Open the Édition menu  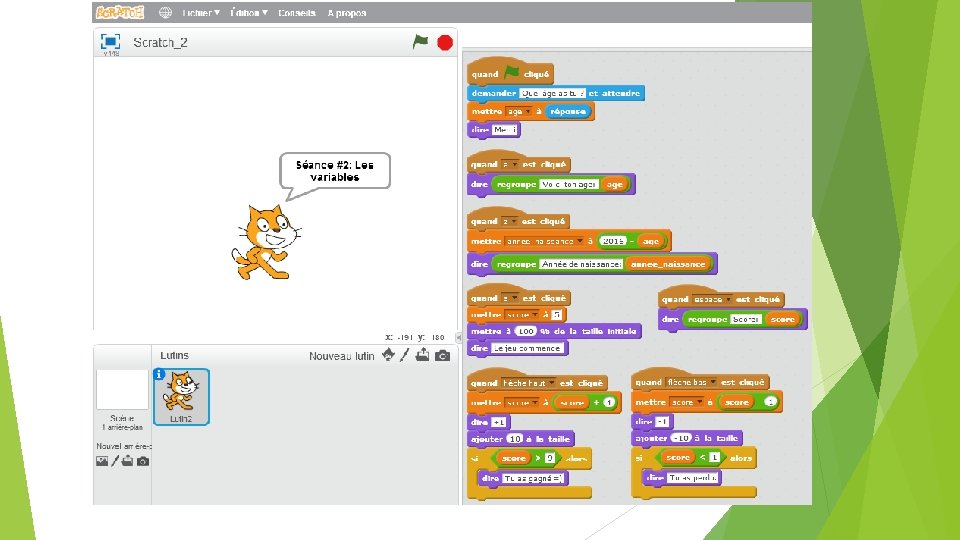click(x=249, y=13)
